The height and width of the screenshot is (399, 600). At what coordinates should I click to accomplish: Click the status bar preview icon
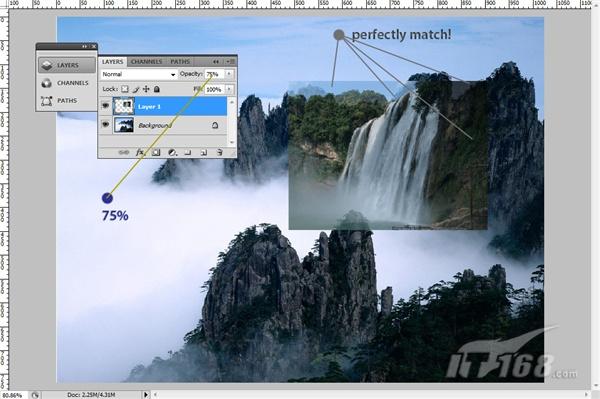[x=35, y=395]
